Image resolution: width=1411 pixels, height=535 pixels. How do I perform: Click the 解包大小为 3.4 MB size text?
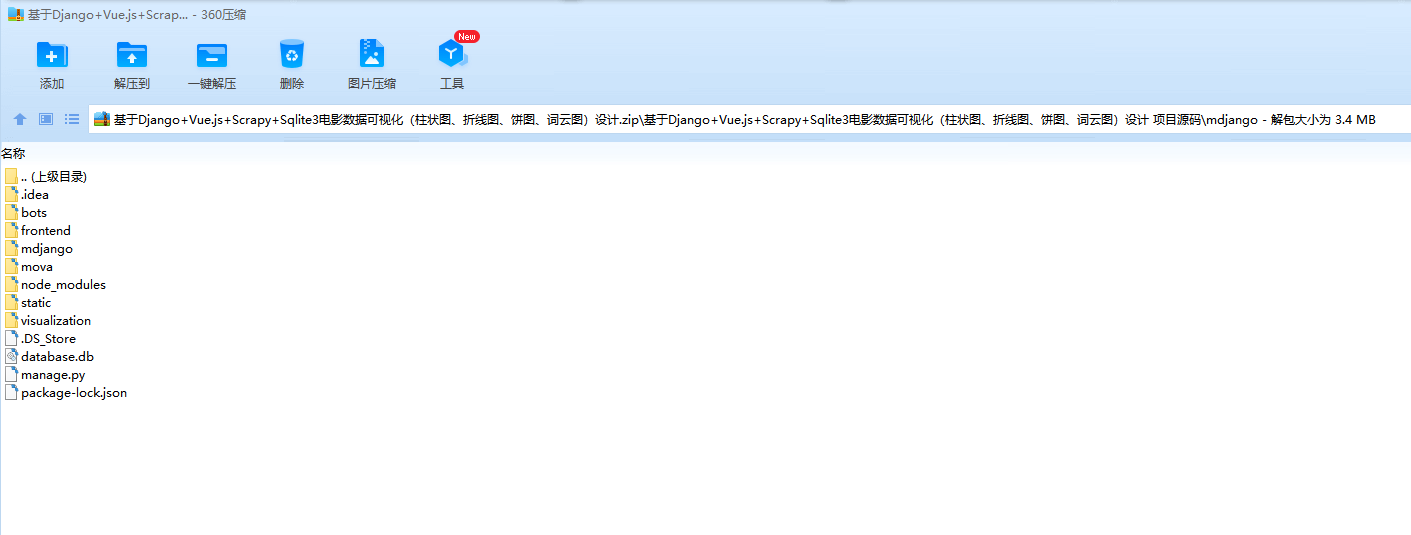(x=1322, y=119)
